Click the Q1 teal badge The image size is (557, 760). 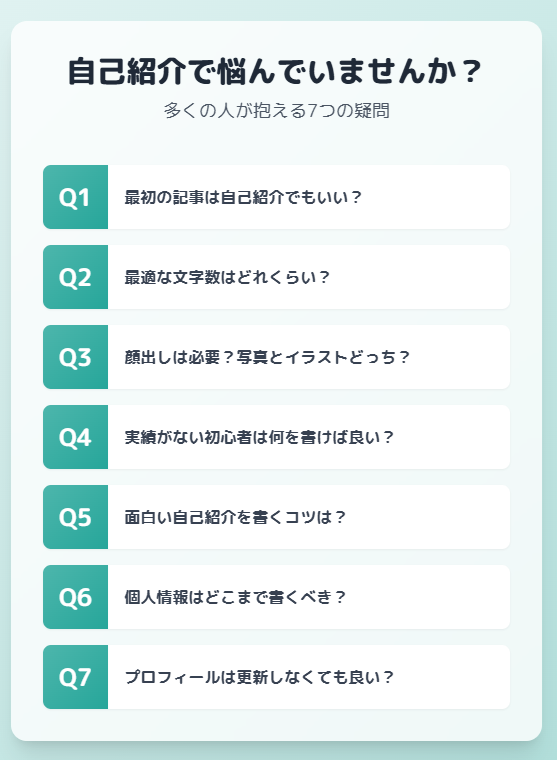click(x=75, y=197)
